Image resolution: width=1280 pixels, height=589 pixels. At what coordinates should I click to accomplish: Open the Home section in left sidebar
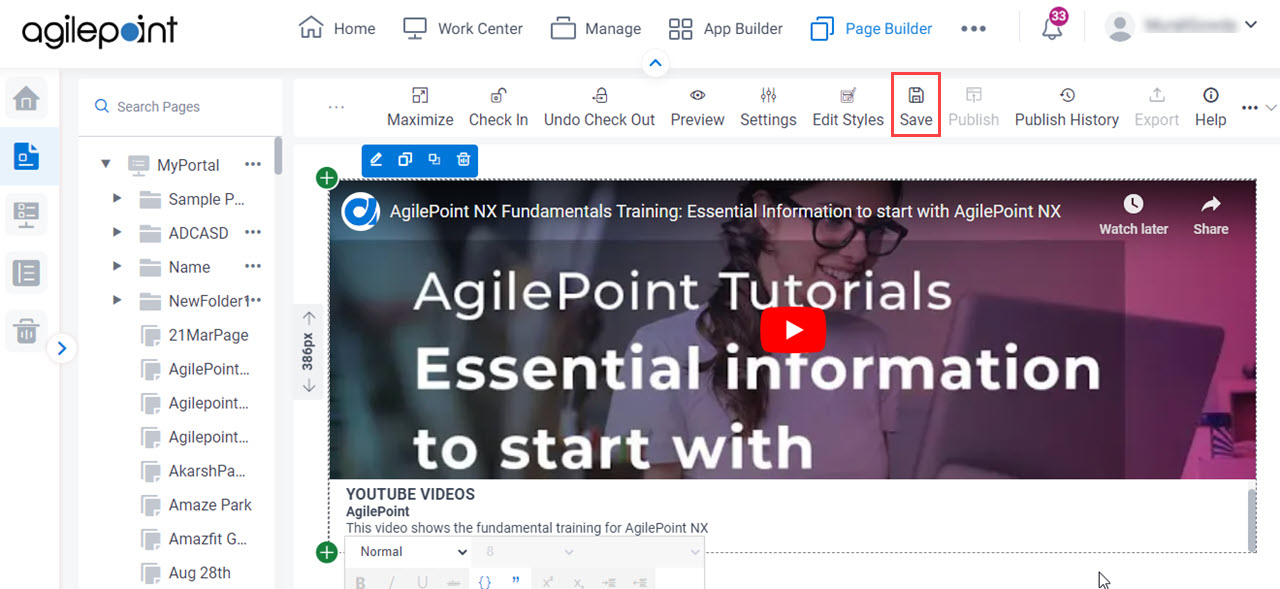click(x=26, y=99)
